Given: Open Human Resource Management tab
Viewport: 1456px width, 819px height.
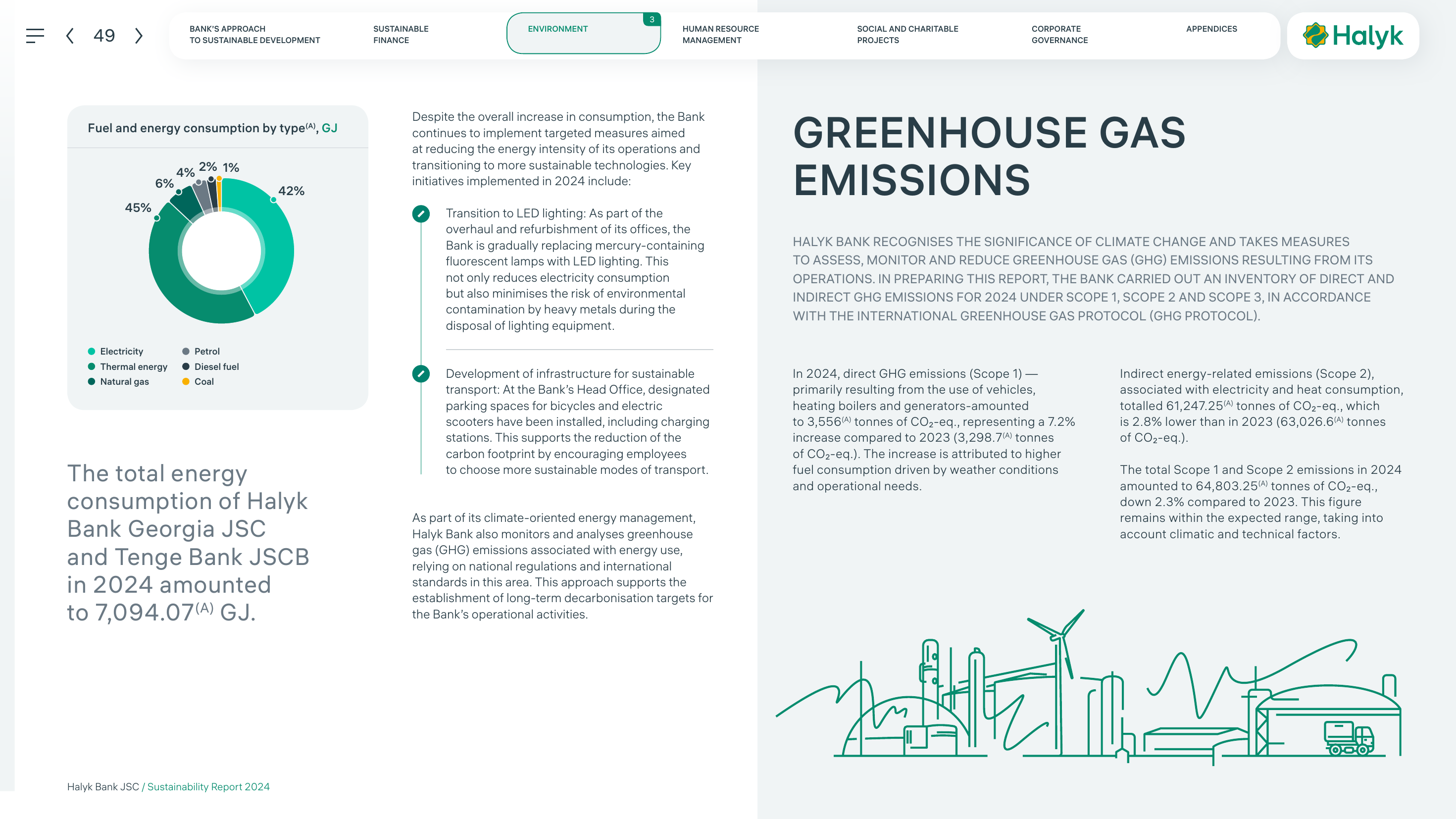Looking at the screenshot, I should pos(720,35).
